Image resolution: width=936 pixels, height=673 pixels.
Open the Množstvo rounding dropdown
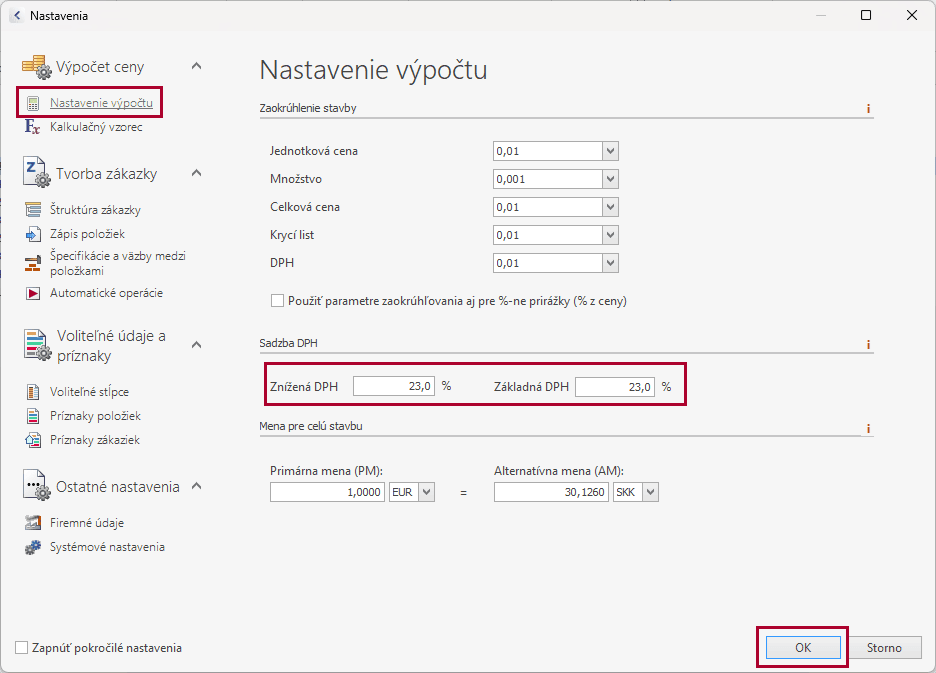pos(610,179)
